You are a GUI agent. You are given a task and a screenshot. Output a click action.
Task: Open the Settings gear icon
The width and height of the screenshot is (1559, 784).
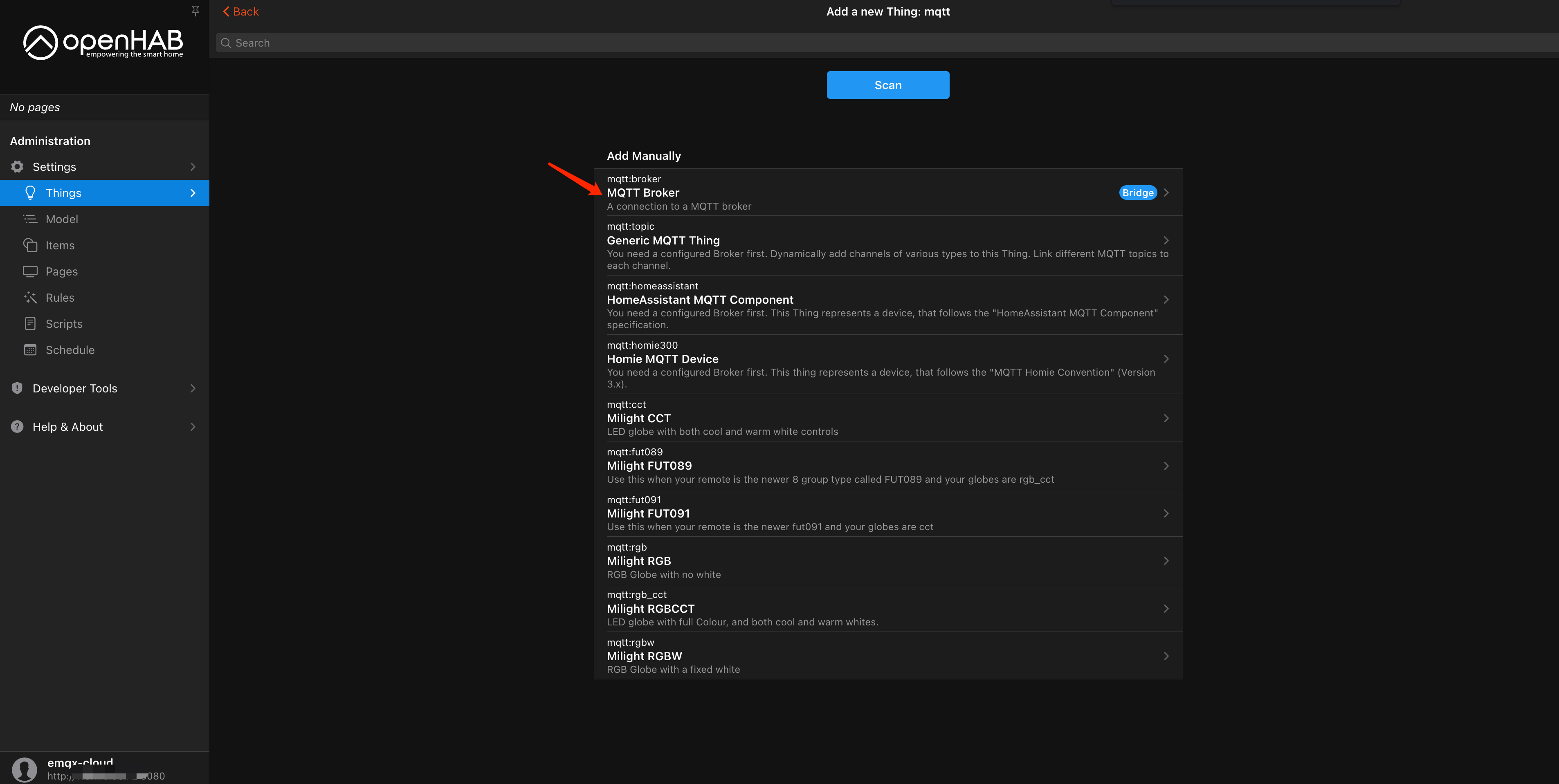(16, 166)
